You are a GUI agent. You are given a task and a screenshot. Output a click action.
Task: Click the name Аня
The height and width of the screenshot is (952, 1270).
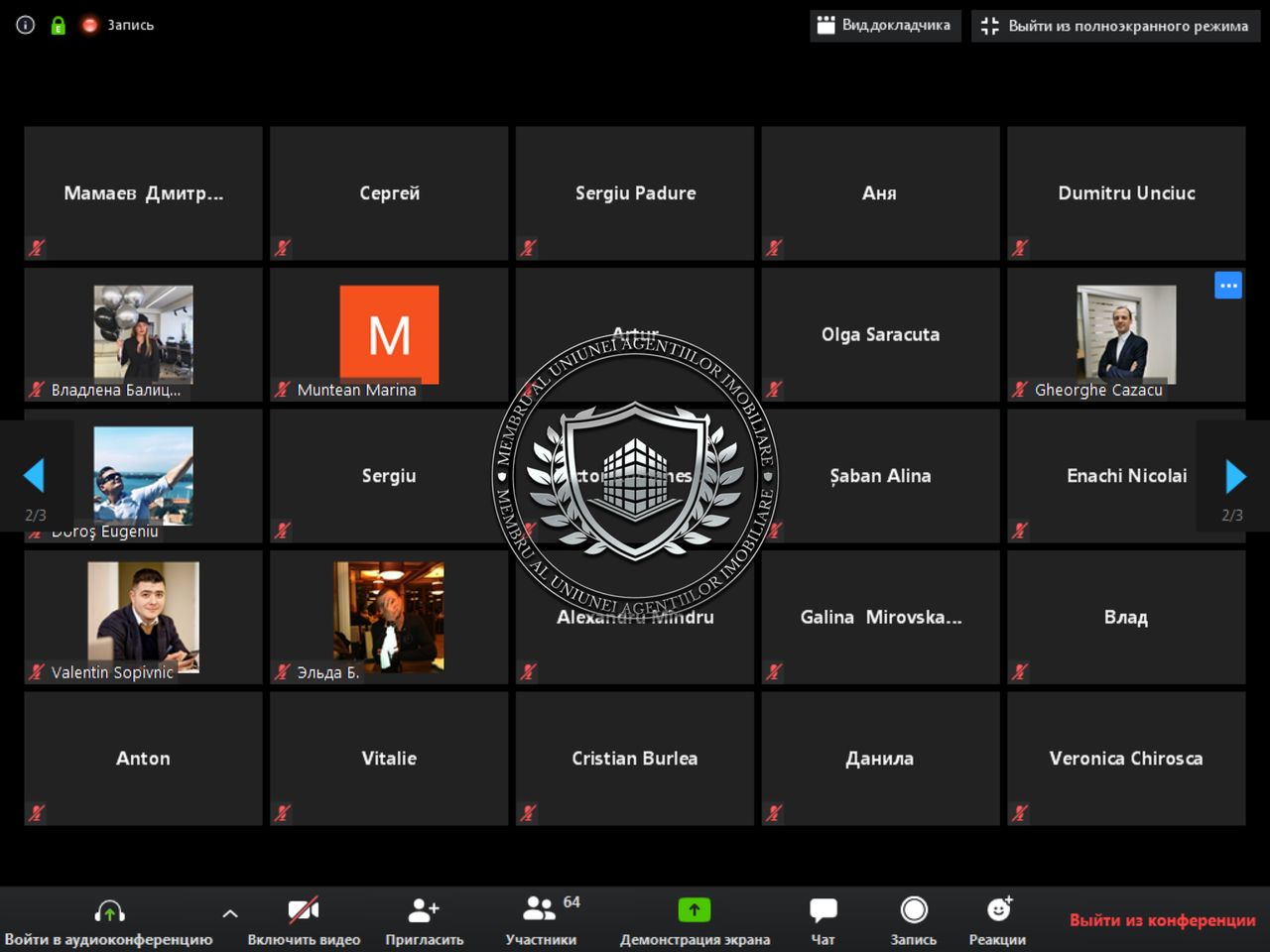point(879,193)
